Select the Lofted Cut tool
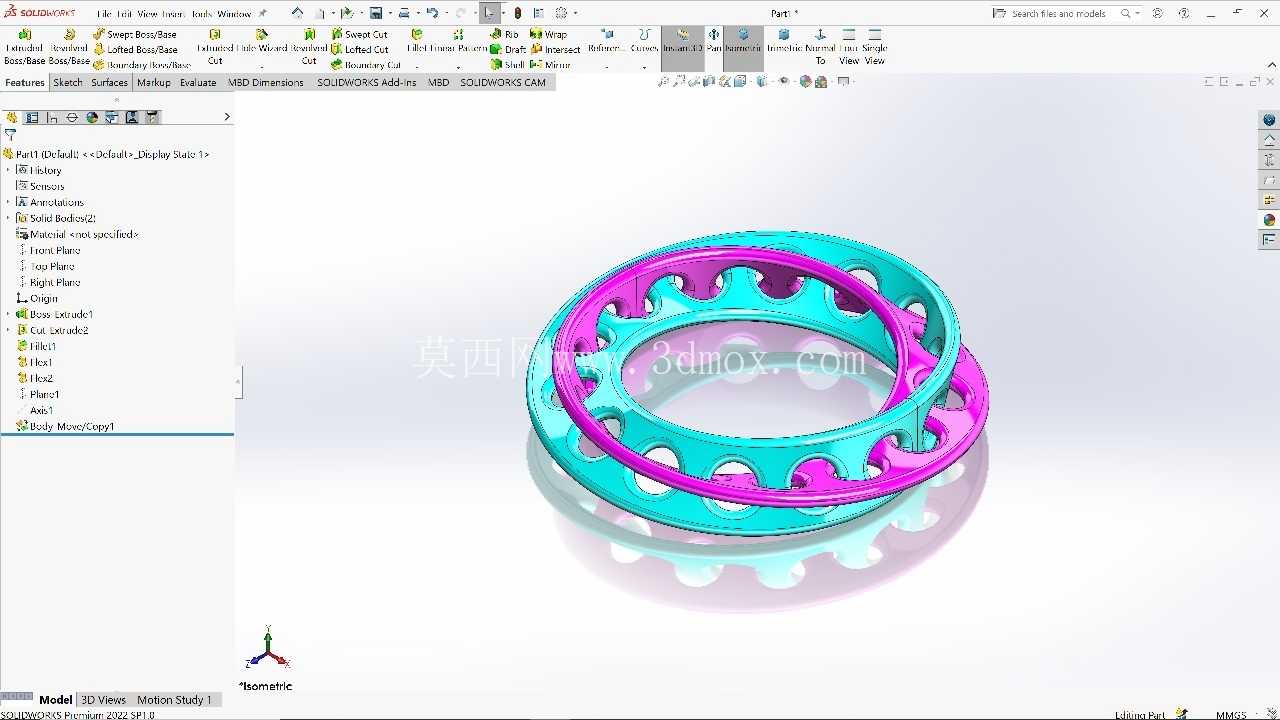This screenshot has width=1280, height=720. (359, 49)
